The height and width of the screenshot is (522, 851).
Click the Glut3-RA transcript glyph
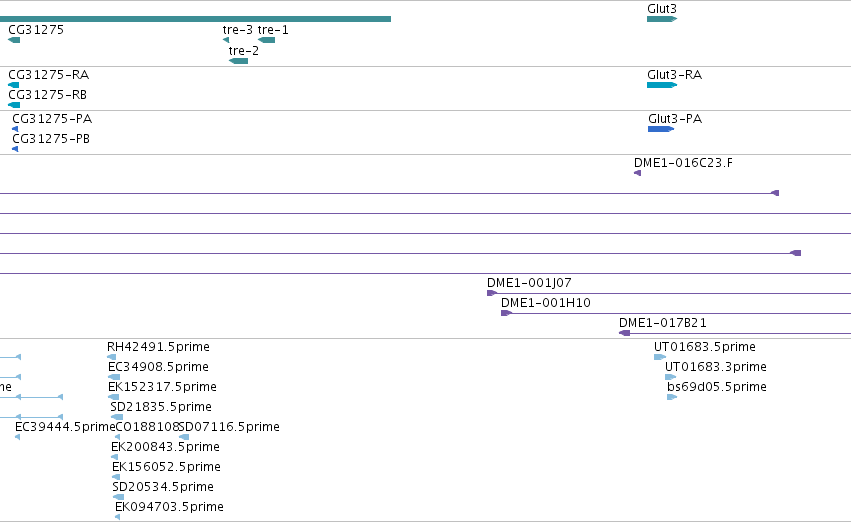[x=662, y=85]
